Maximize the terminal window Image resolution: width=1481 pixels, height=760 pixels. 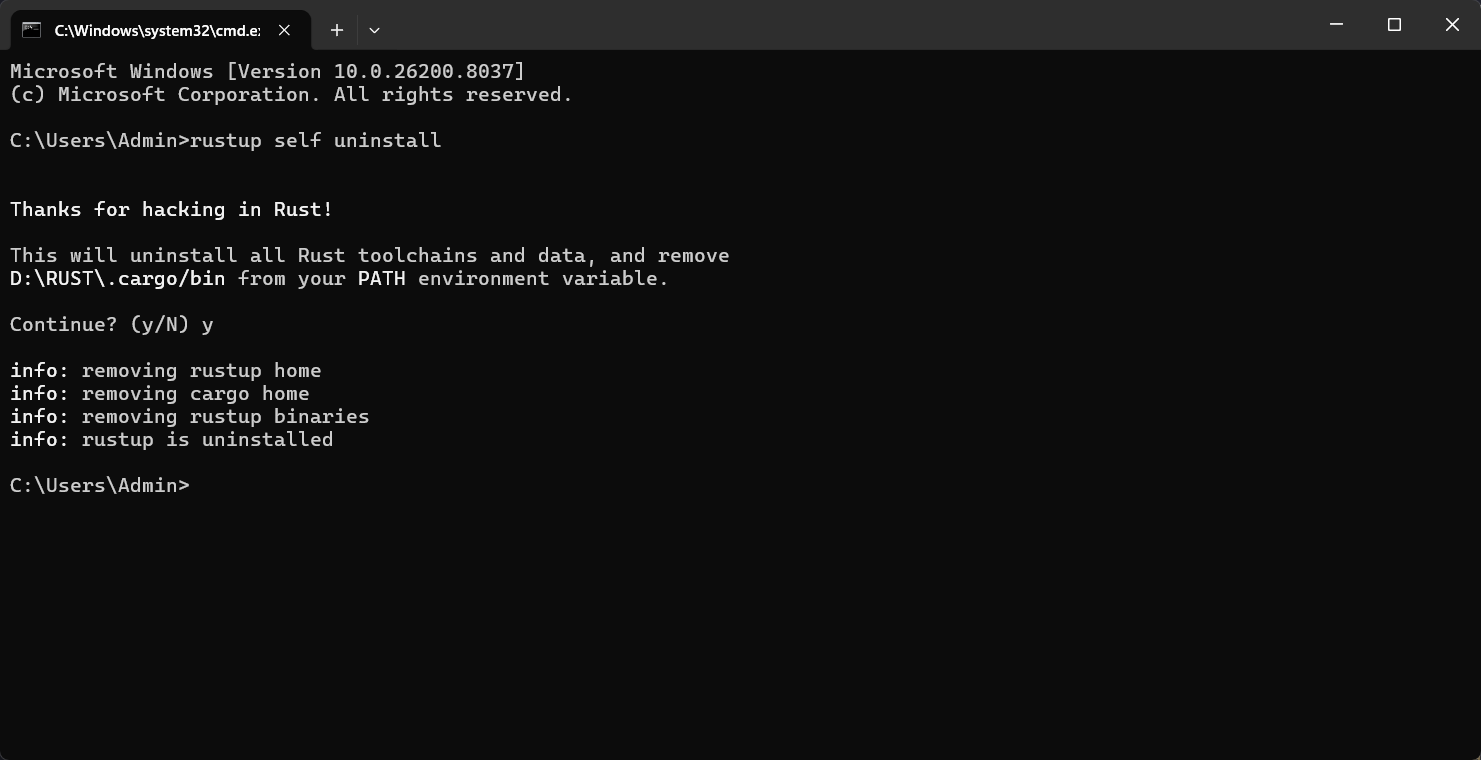click(1394, 25)
